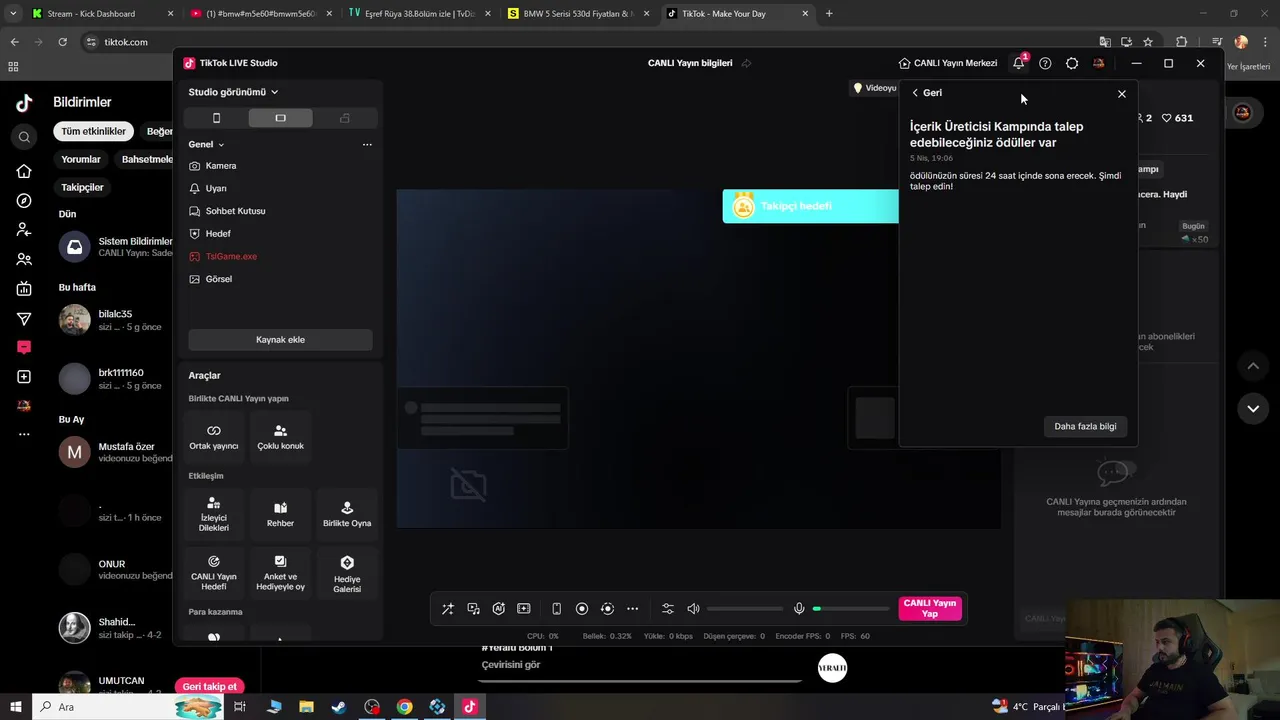The width and height of the screenshot is (1280, 720).
Task: Go back with the Geri button
Action: click(x=926, y=93)
